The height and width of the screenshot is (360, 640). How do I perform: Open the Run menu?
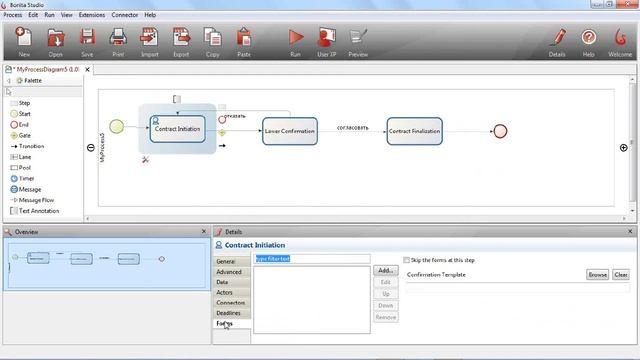[x=49, y=15]
